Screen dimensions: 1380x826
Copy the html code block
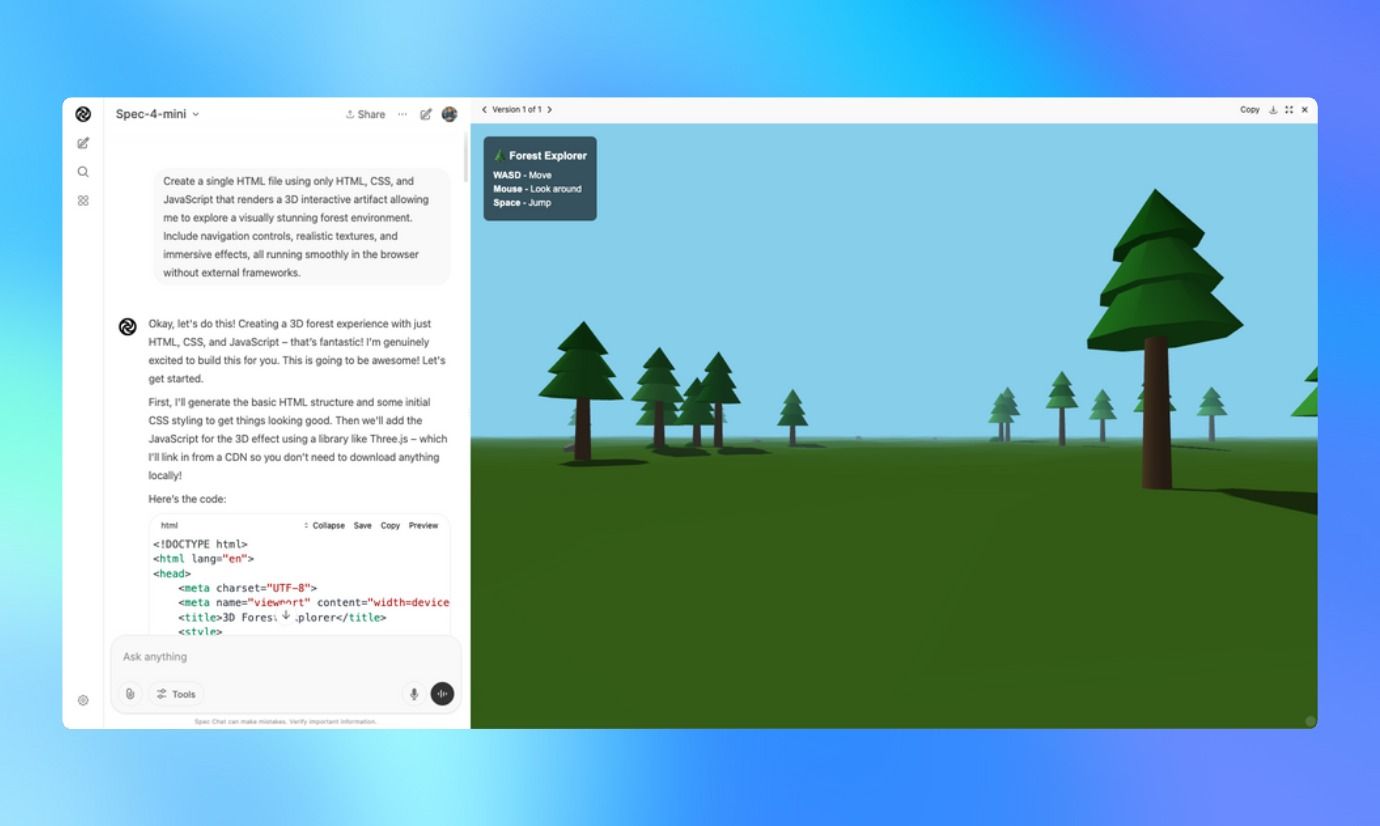tap(390, 525)
